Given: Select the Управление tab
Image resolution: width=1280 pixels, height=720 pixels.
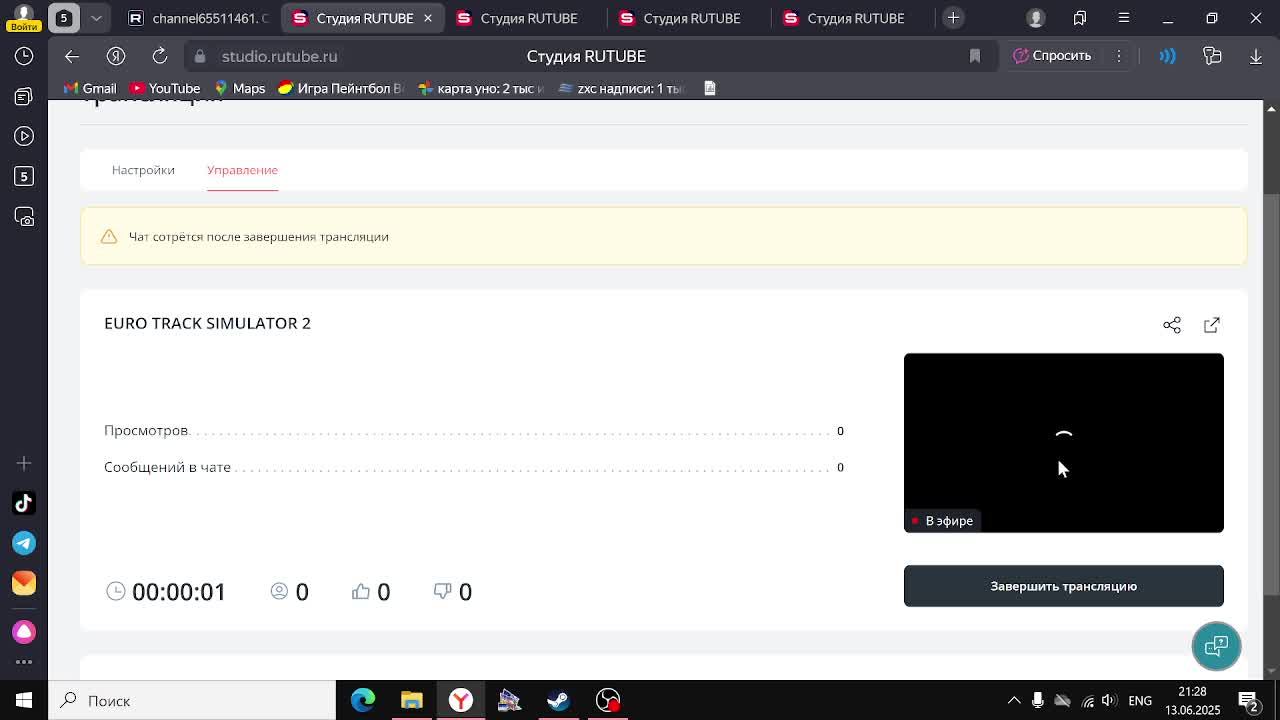Looking at the screenshot, I should pos(242,170).
